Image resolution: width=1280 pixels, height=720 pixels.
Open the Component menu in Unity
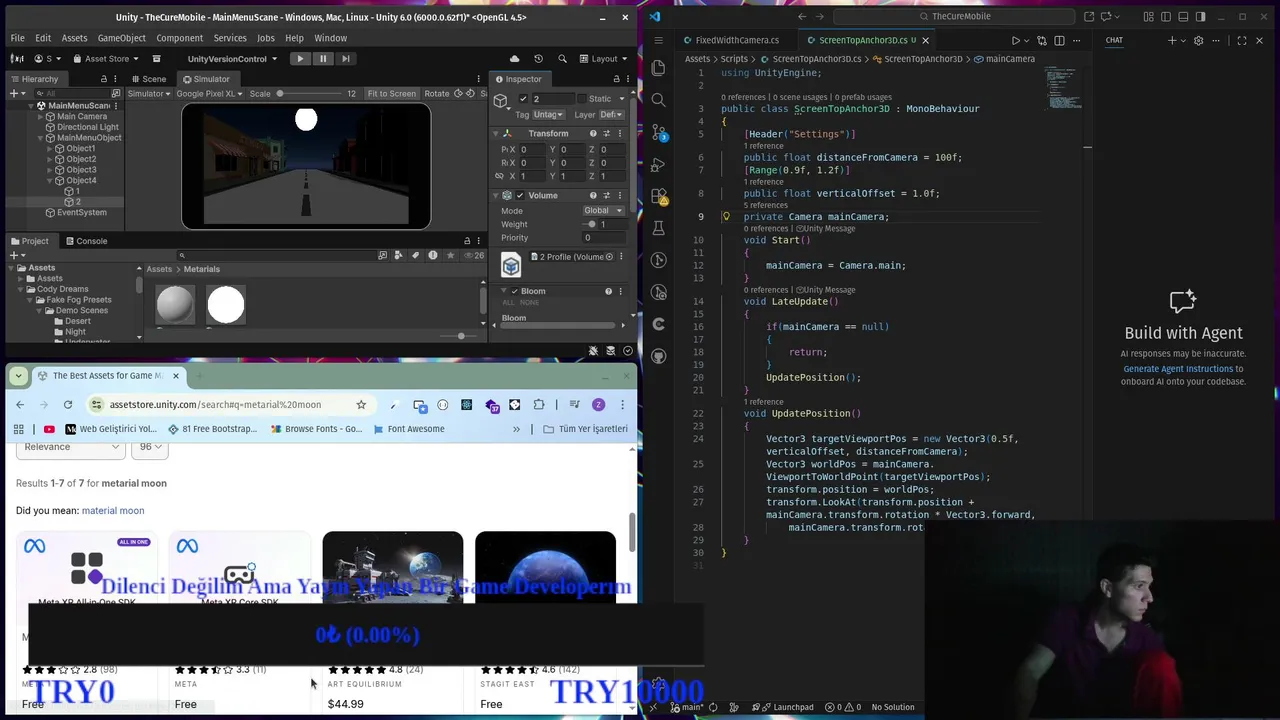pos(180,38)
